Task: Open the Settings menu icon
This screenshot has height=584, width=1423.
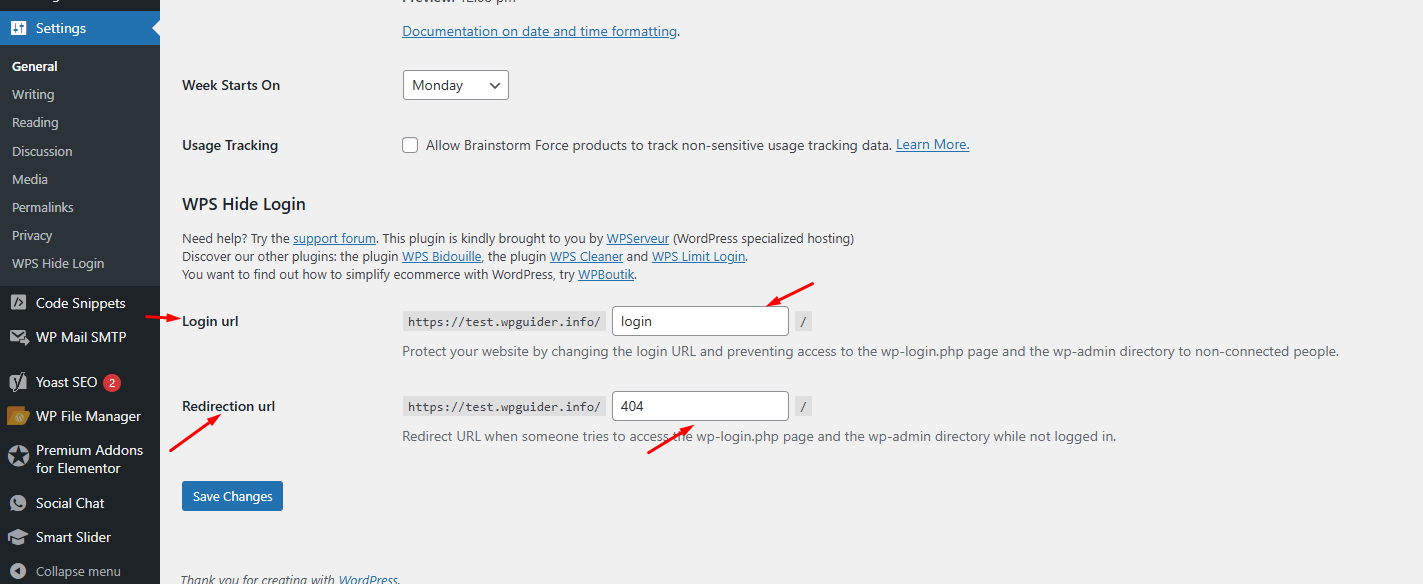Action: tap(18, 28)
